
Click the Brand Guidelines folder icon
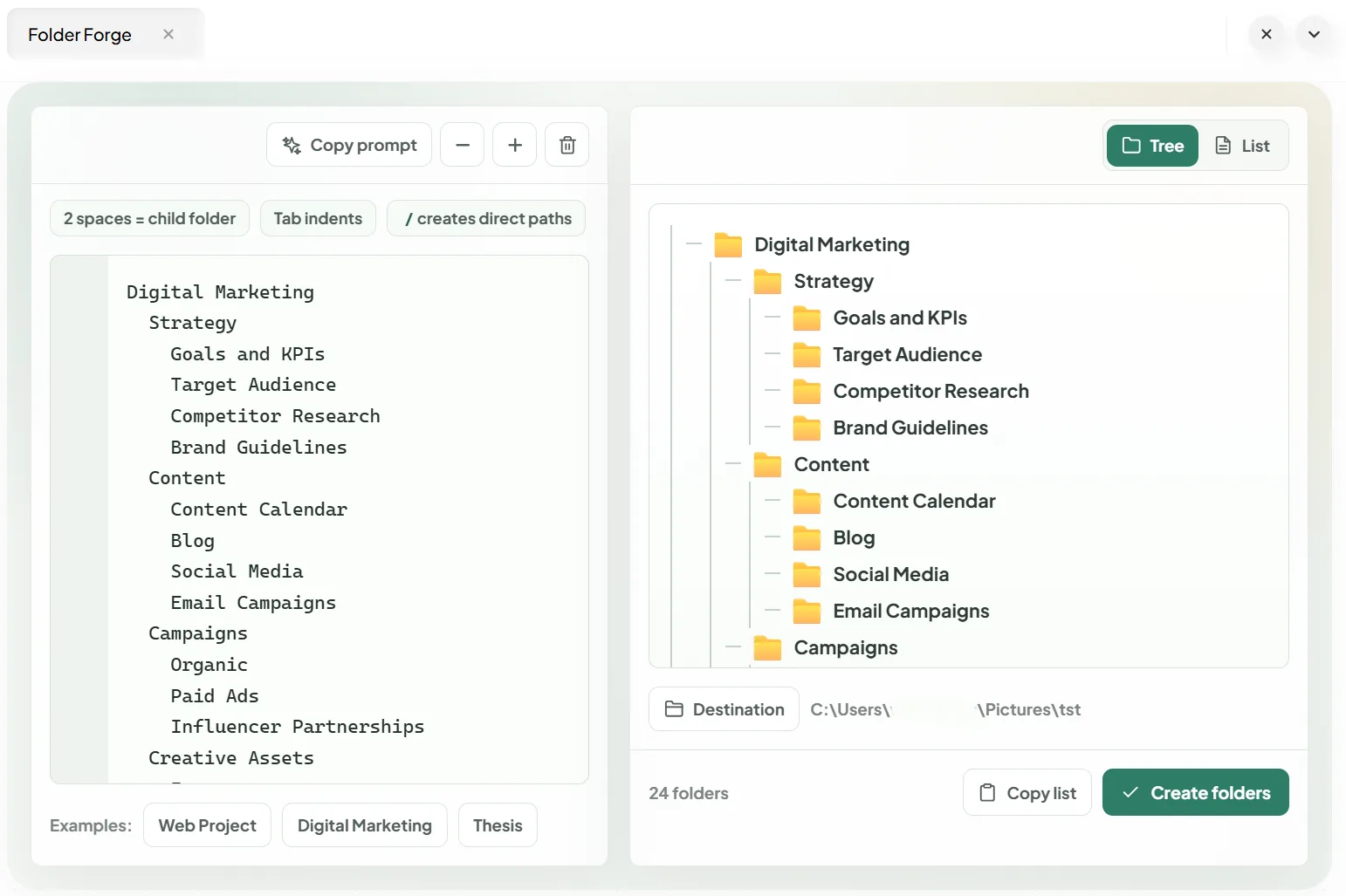tap(807, 428)
